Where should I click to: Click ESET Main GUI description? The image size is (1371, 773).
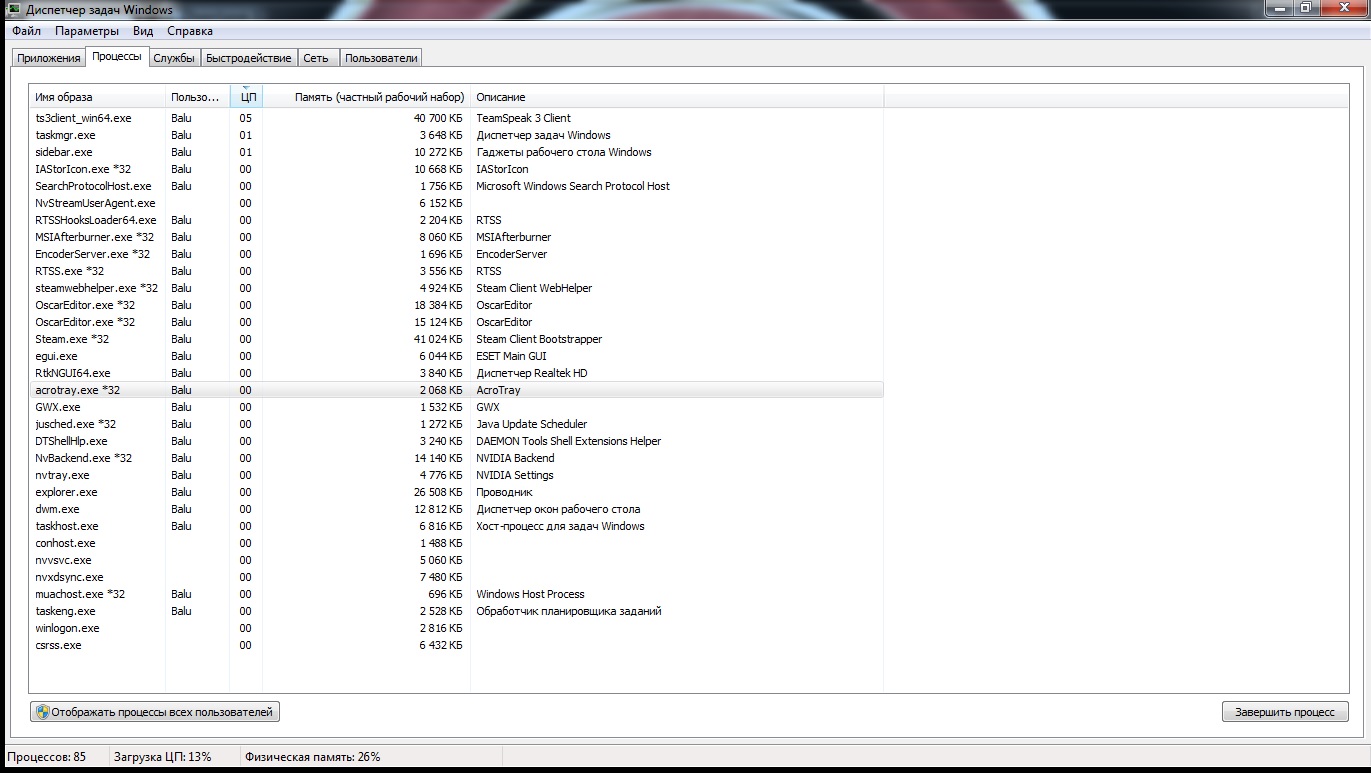[511, 356]
